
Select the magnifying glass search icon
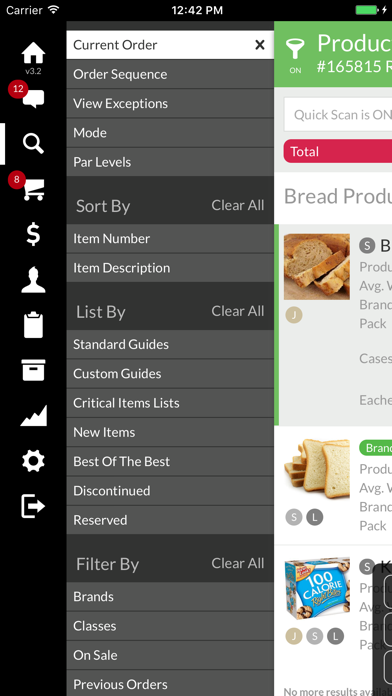[x=33, y=144]
